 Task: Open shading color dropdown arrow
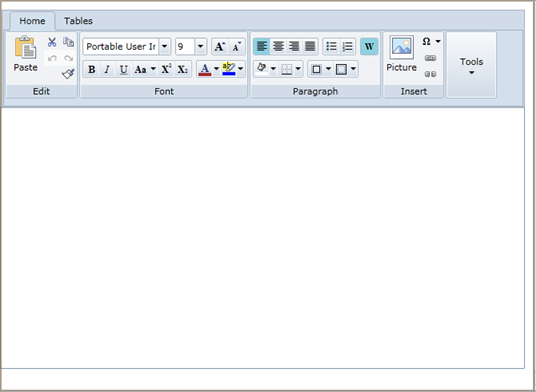273,69
